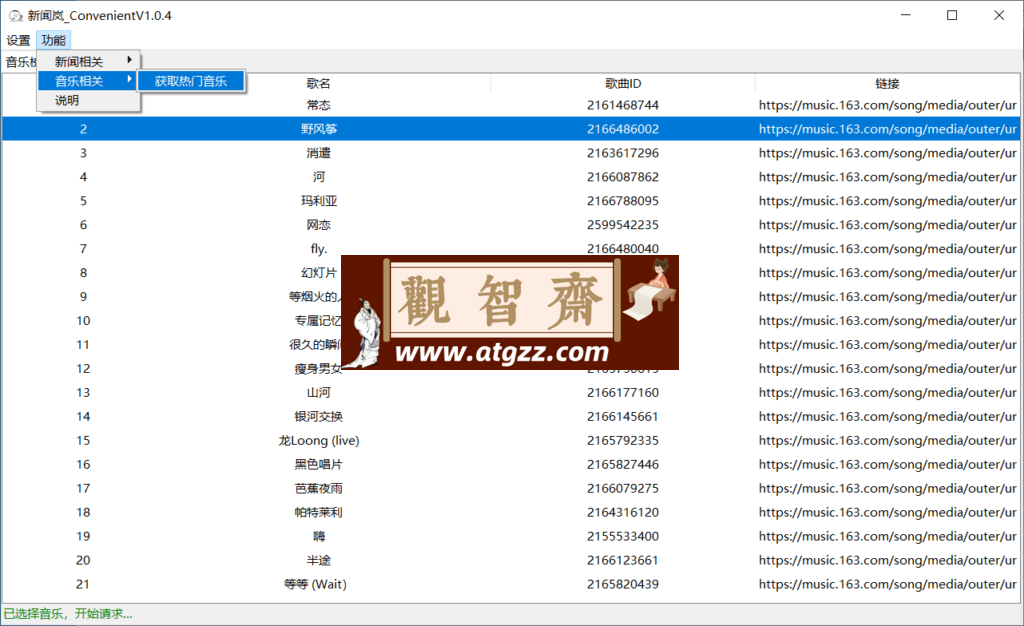Click the 链接 column header
This screenshot has width=1024, height=626.
pos(888,84)
